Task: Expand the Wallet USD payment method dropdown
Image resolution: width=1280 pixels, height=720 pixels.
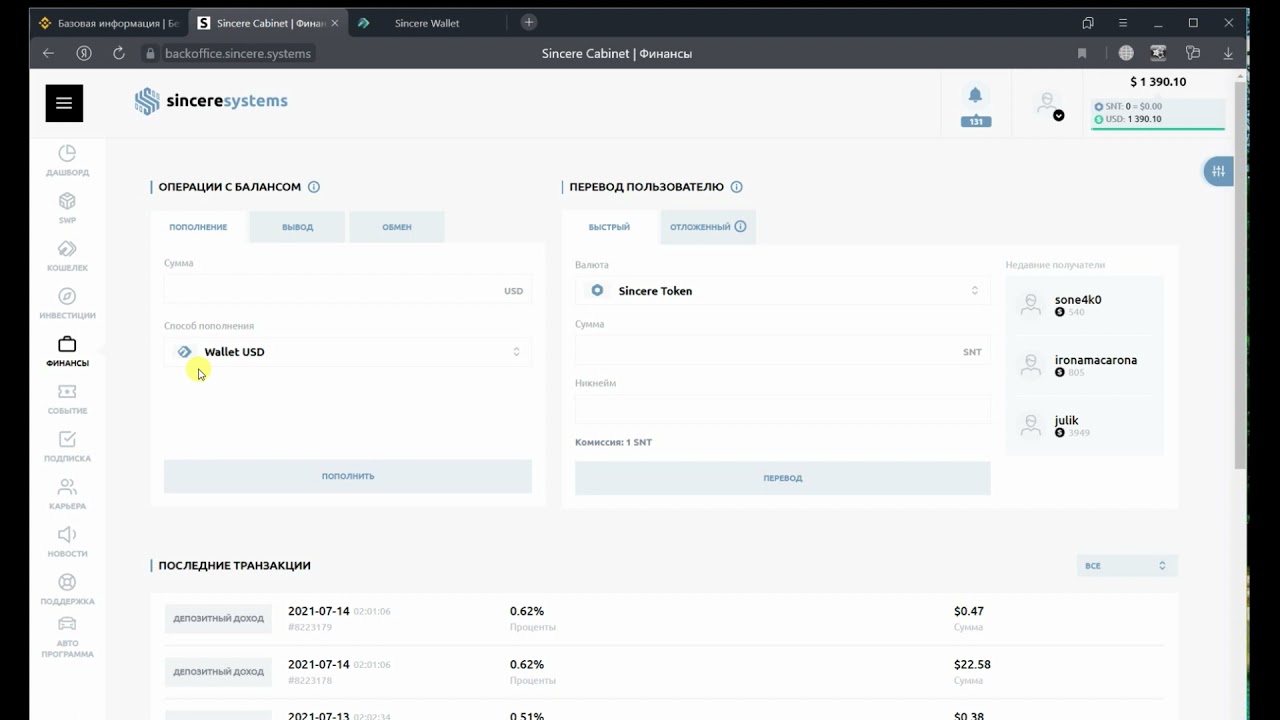Action: (x=348, y=352)
